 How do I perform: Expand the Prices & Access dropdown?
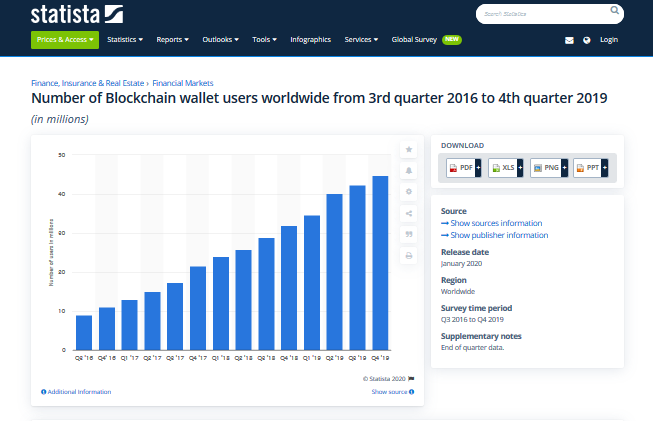[64, 40]
